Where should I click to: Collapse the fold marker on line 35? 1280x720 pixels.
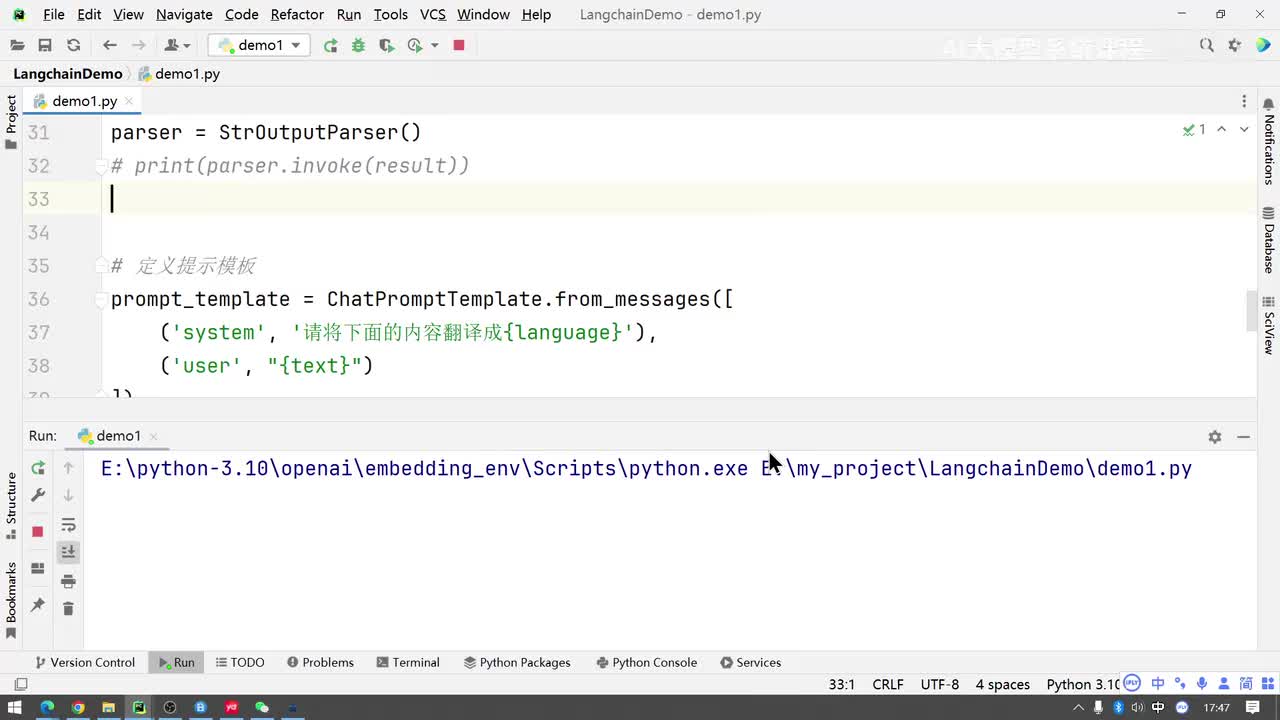pyautogui.click(x=101, y=266)
